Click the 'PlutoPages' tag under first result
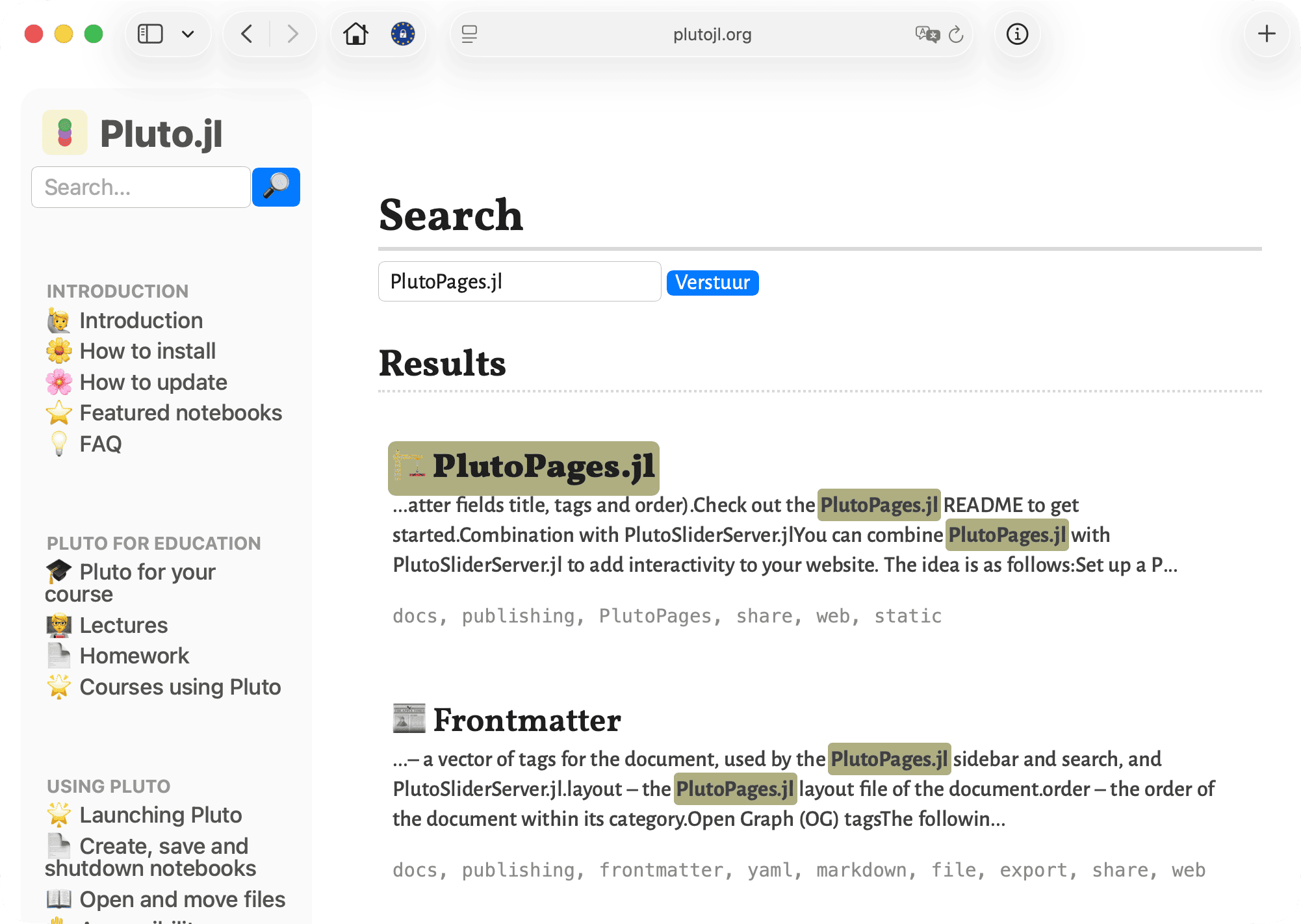 pos(655,616)
